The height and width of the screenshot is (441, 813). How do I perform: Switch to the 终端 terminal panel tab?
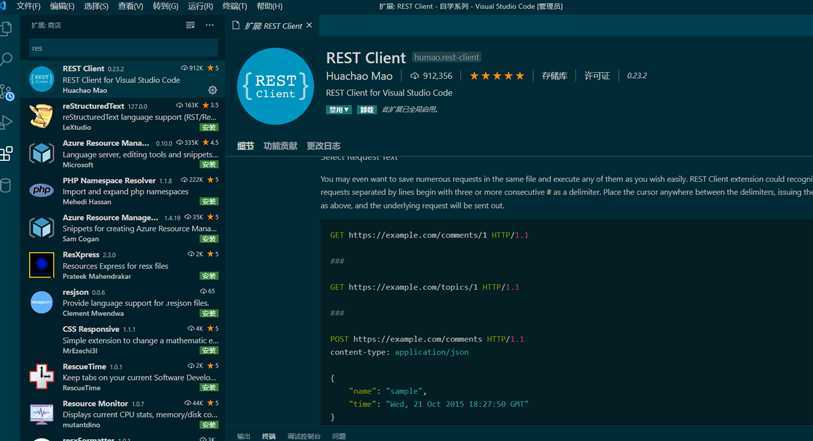[x=269, y=436]
